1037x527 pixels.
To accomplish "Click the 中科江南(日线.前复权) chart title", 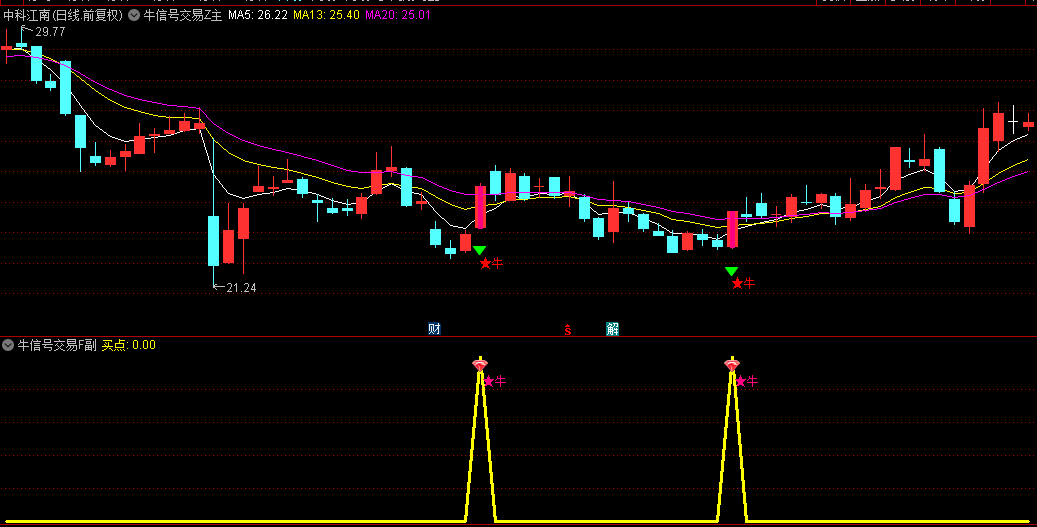I will click(x=63, y=16).
